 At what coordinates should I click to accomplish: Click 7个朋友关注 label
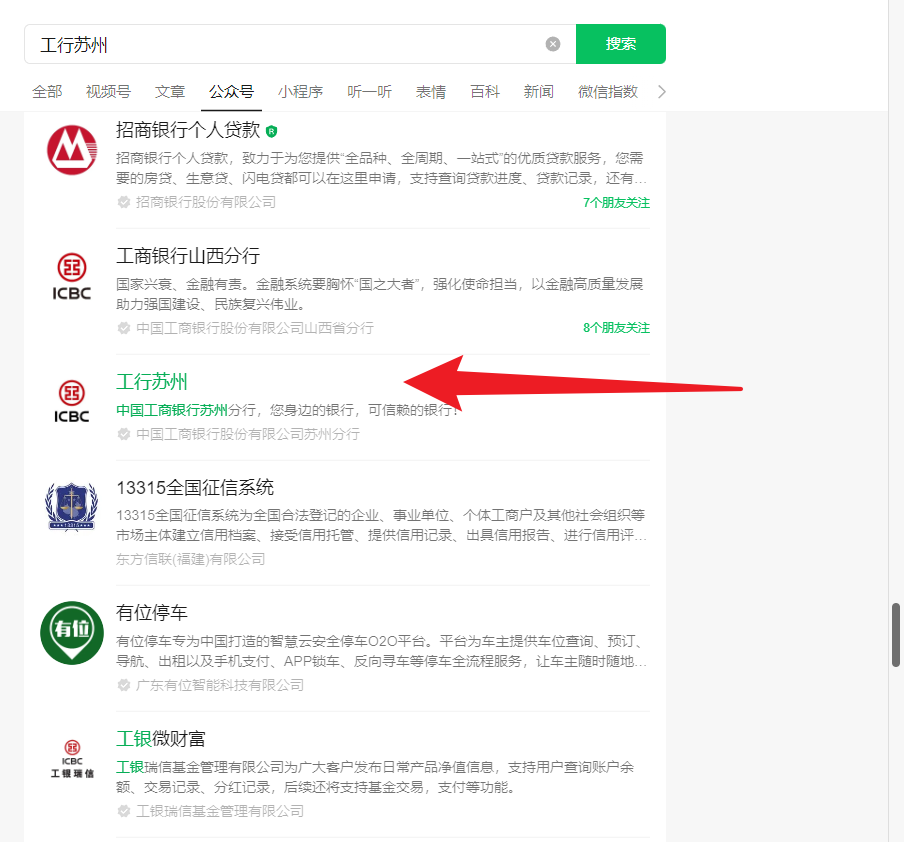coord(616,202)
